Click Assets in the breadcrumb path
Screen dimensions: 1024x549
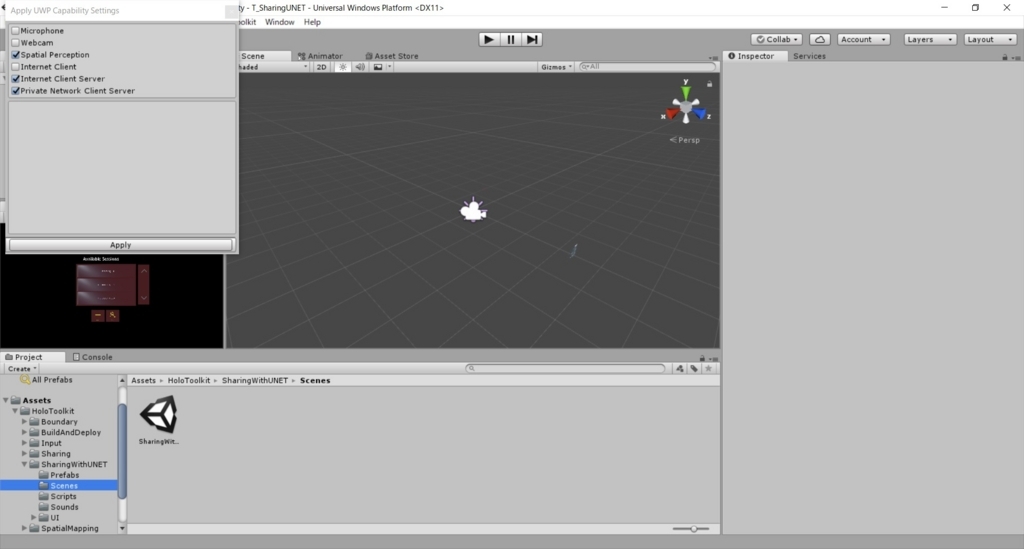tap(143, 381)
